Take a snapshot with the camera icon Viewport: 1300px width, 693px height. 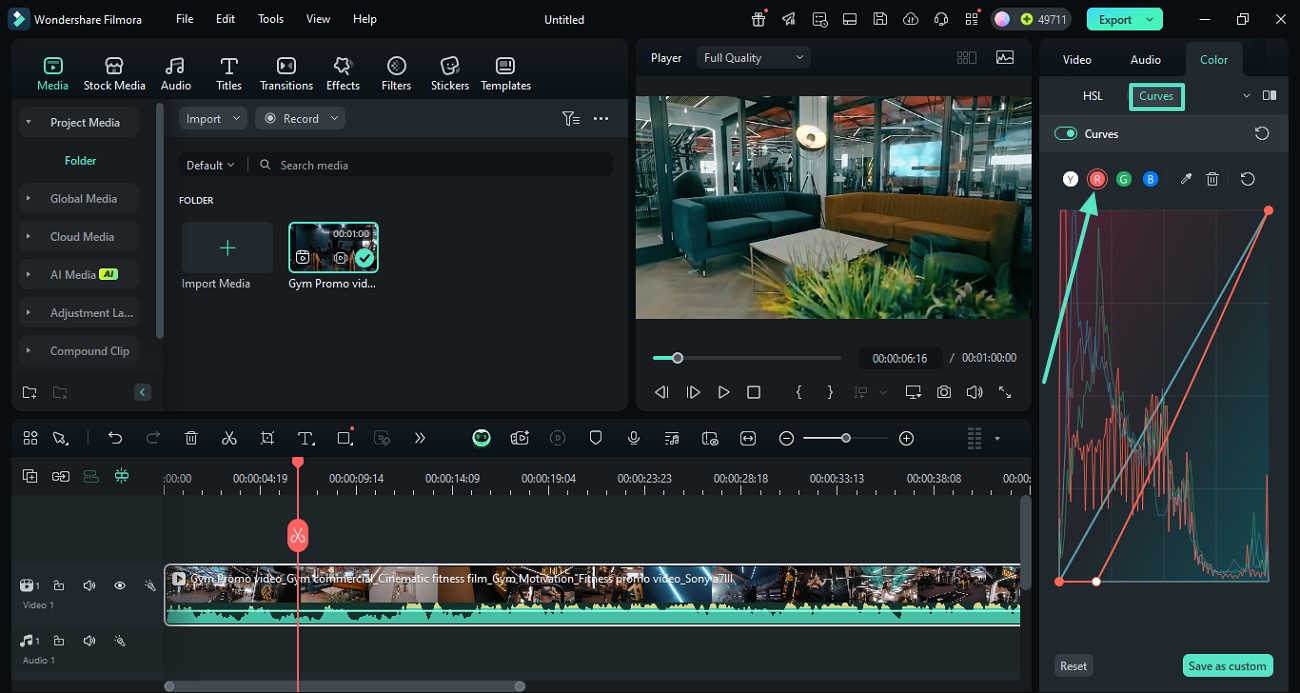(x=944, y=392)
